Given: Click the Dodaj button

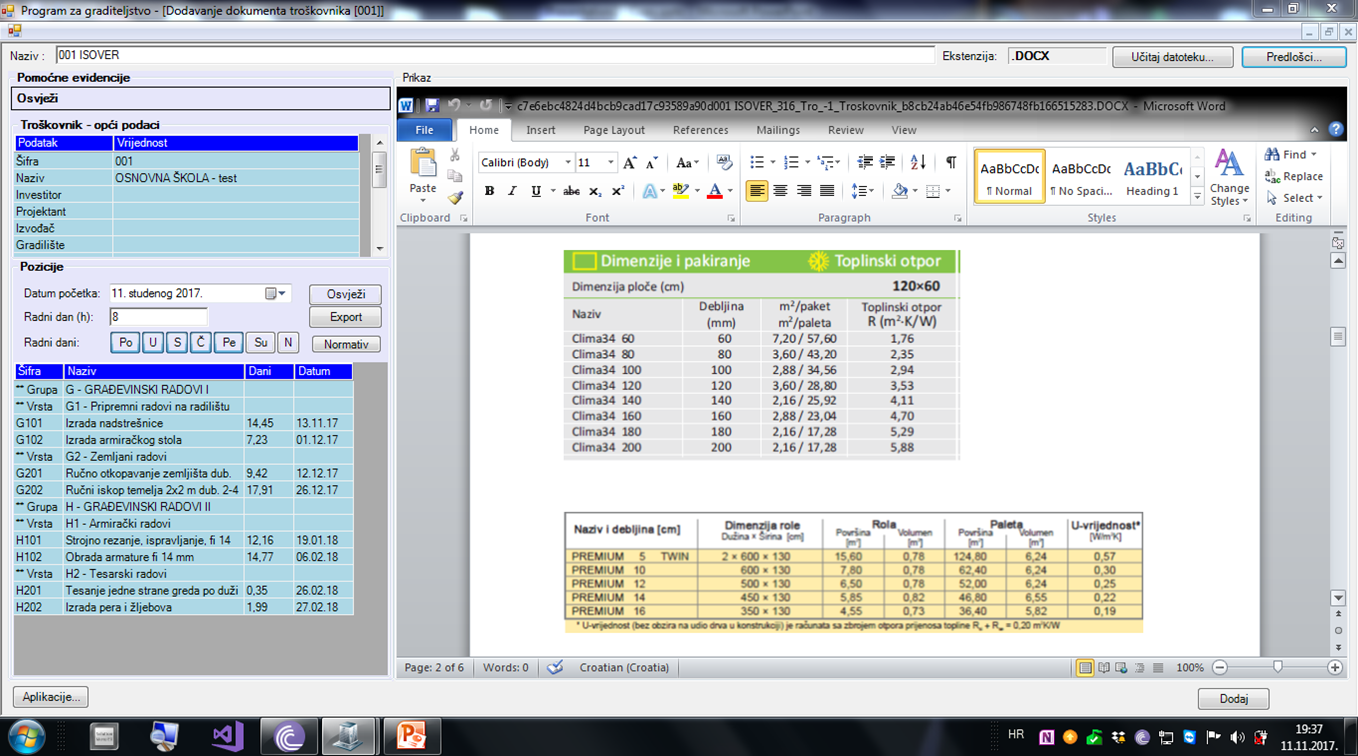Looking at the screenshot, I should tap(1233, 699).
